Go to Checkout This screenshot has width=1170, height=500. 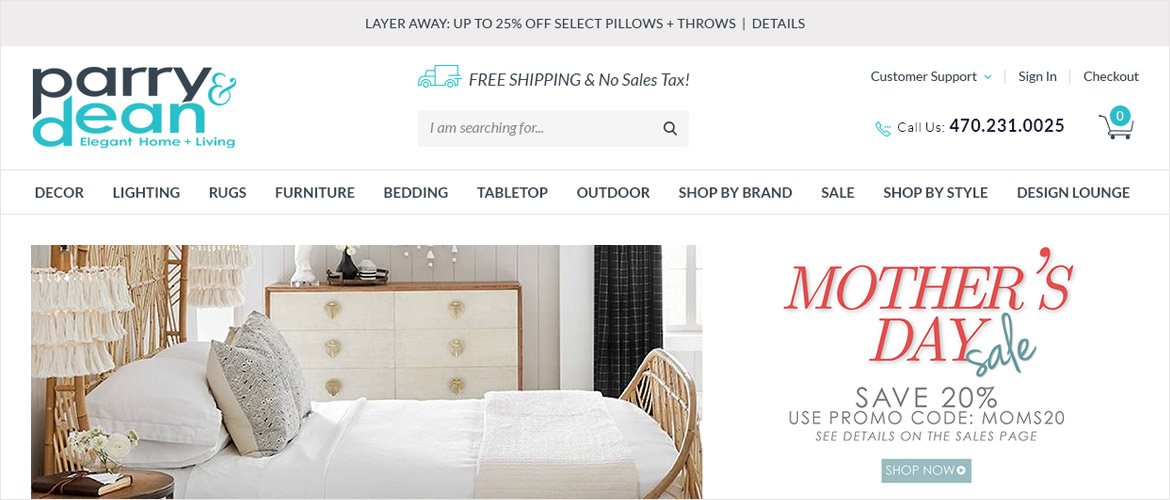[x=1111, y=76]
